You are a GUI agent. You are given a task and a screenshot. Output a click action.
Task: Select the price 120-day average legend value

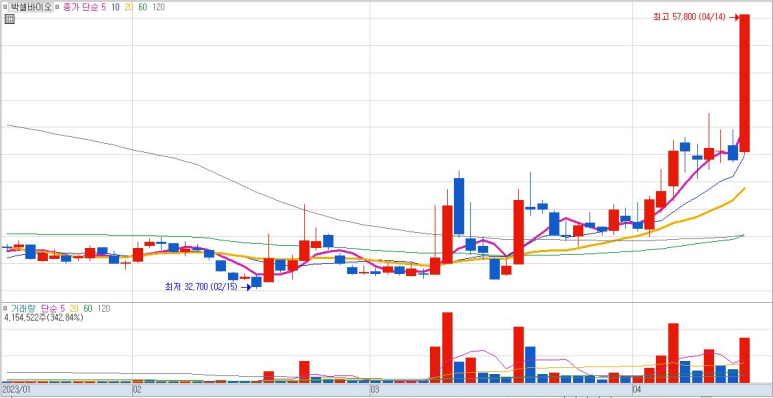[x=158, y=7]
